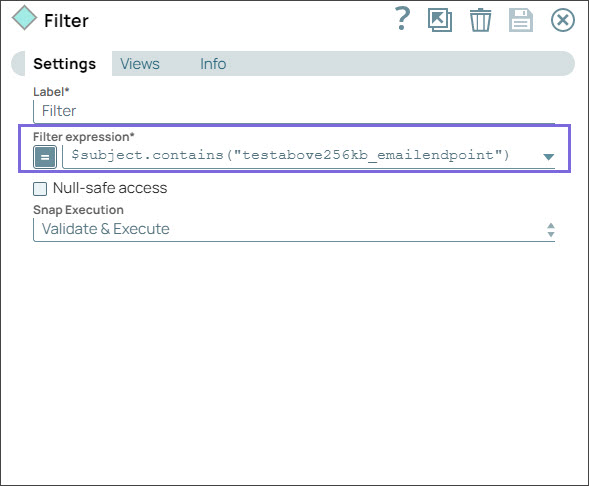
Task: Click the Snap Execution stepper arrows
Action: point(551,229)
